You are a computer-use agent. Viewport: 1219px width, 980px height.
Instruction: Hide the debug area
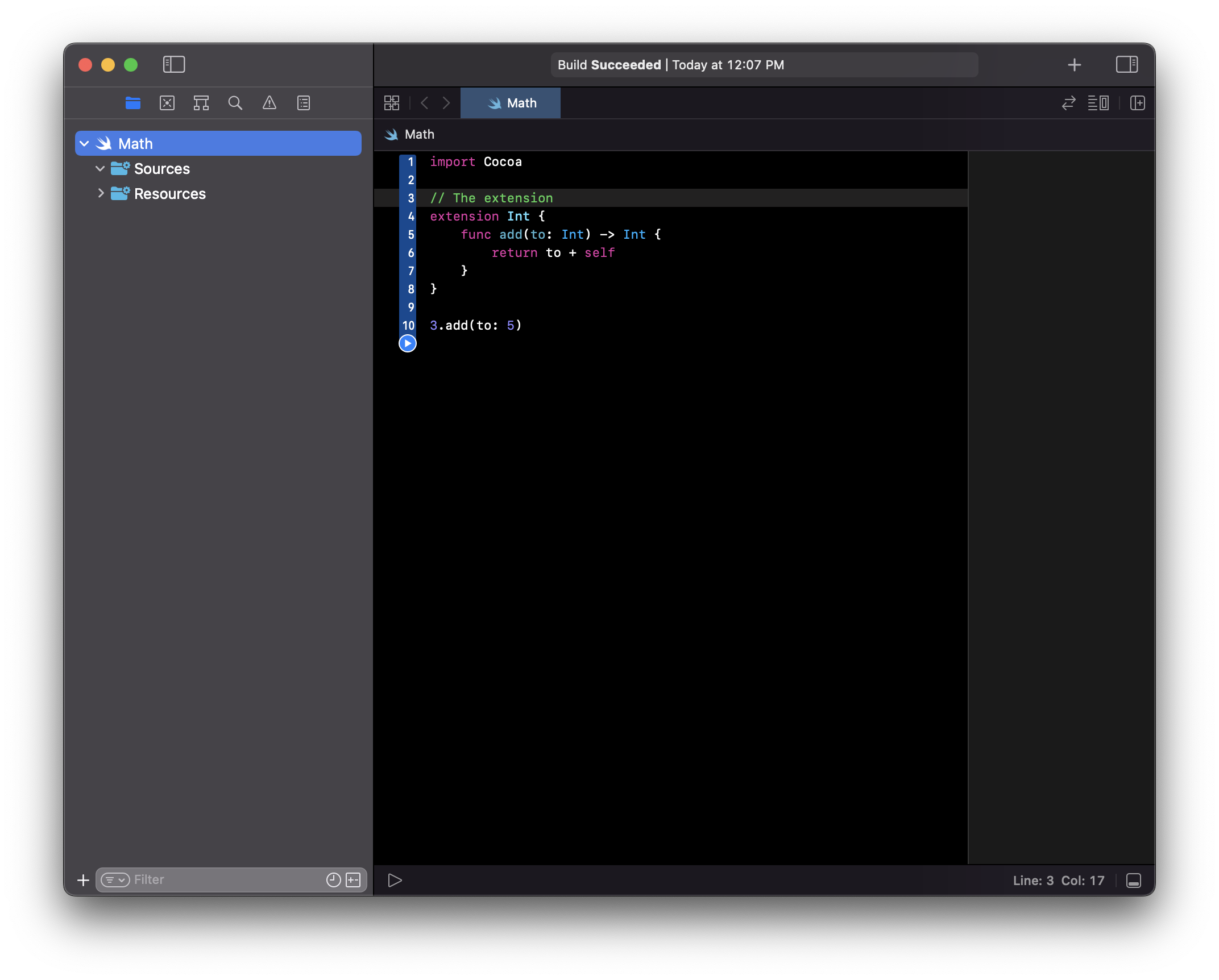1134,880
